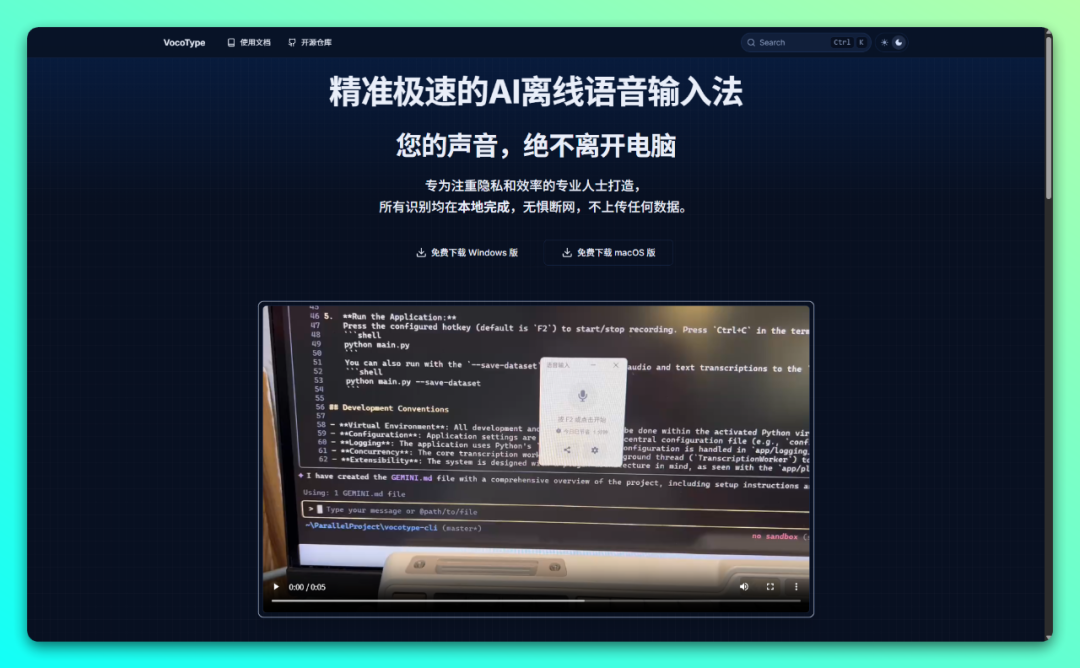Enter fullscreen using the video player icon
Screen dimensions: 1080x668
click(771, 587)
